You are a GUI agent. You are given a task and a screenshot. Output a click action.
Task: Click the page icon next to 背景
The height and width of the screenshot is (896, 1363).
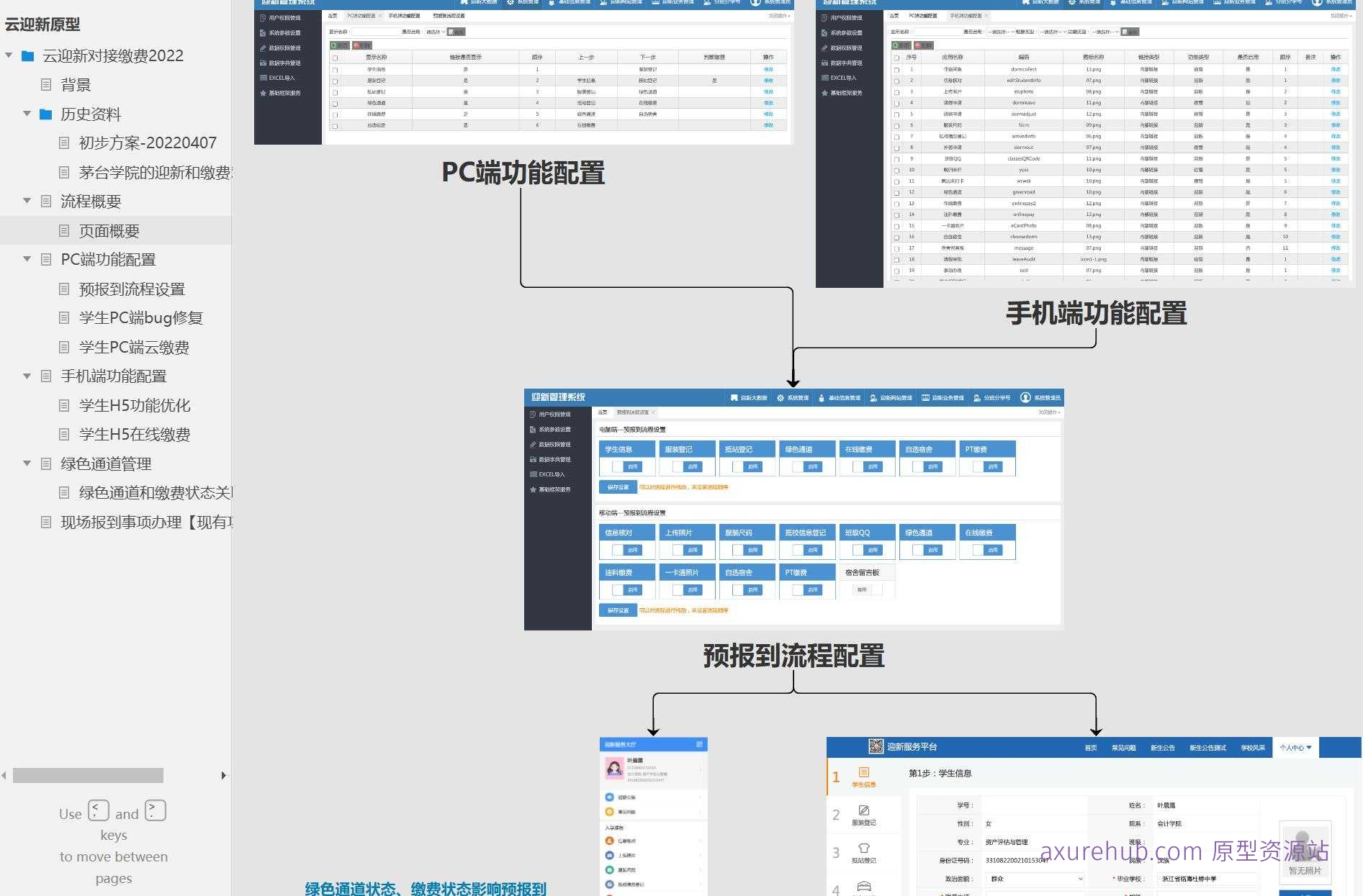(46, 85)
